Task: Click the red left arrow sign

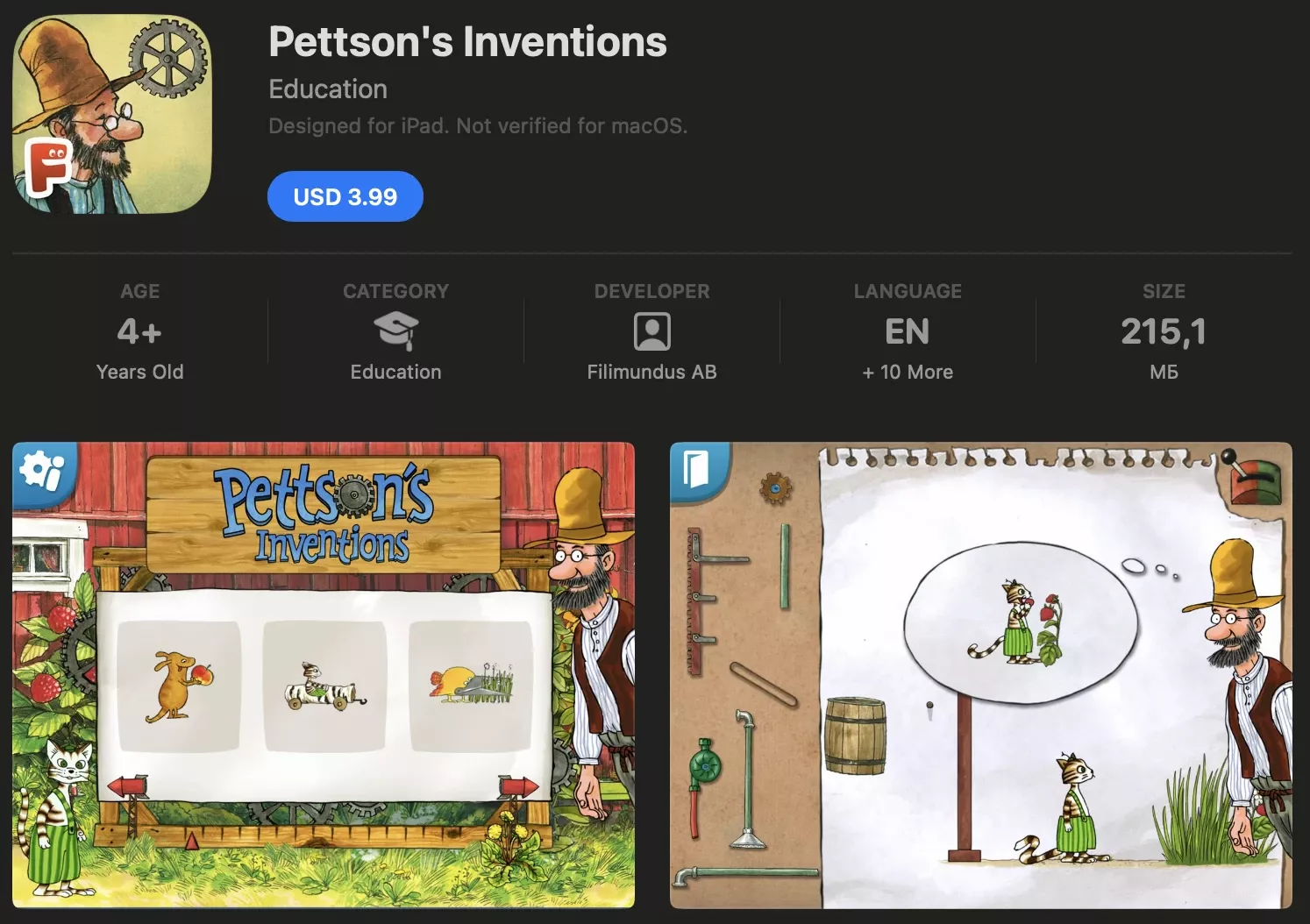Action: click(x=128, y=786)
